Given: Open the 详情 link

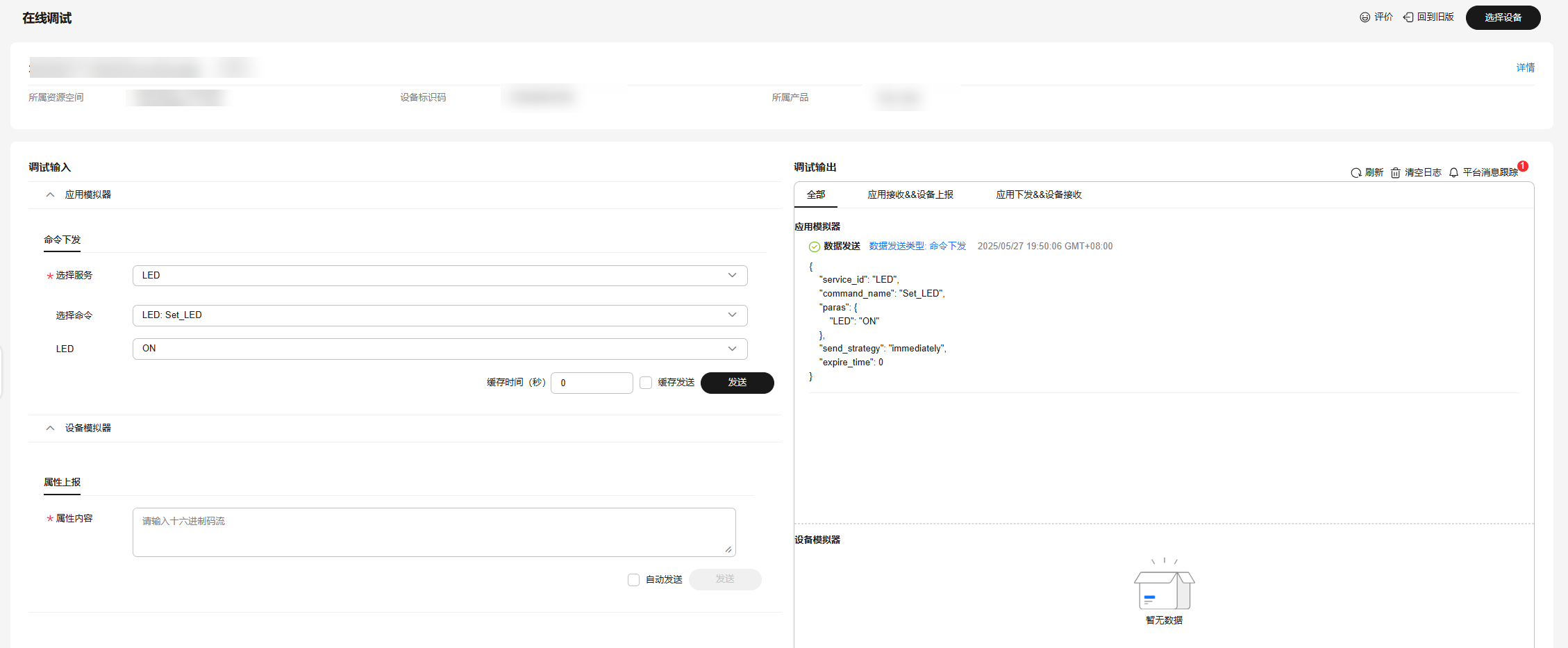Looking at the screenshot, I should coord(1525,68).
